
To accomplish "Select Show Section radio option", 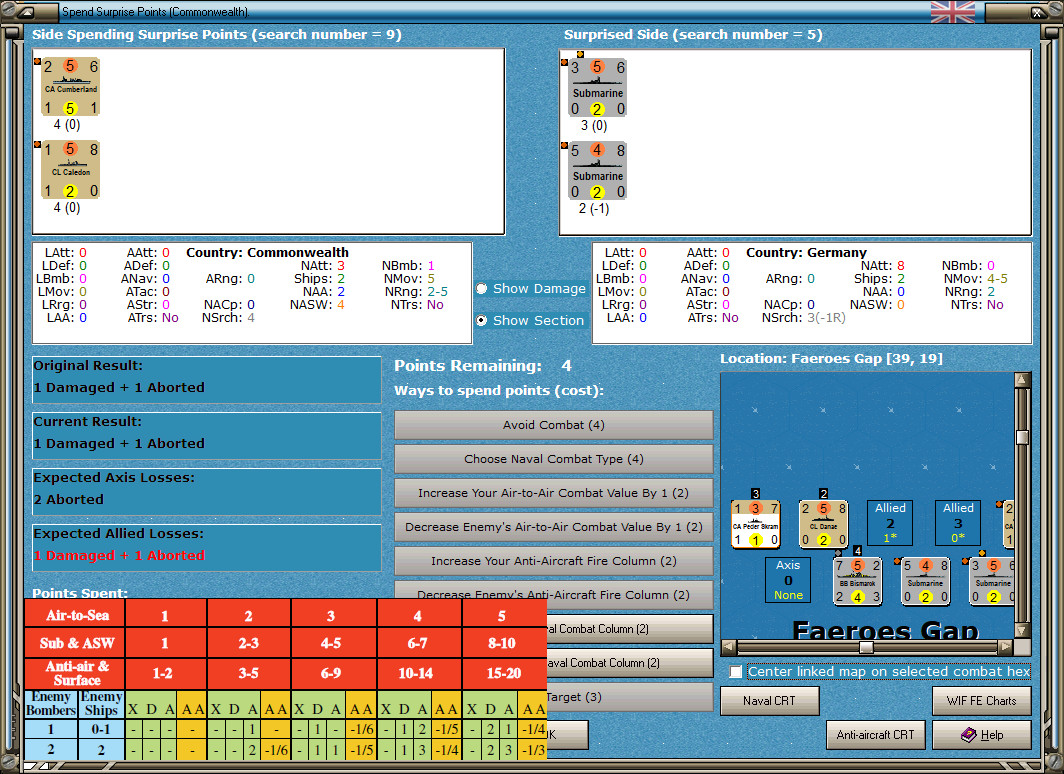I will [531, 320].
